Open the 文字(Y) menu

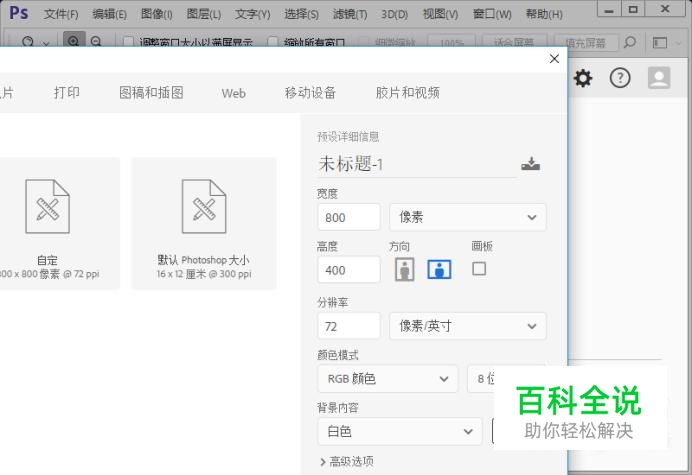252,14
